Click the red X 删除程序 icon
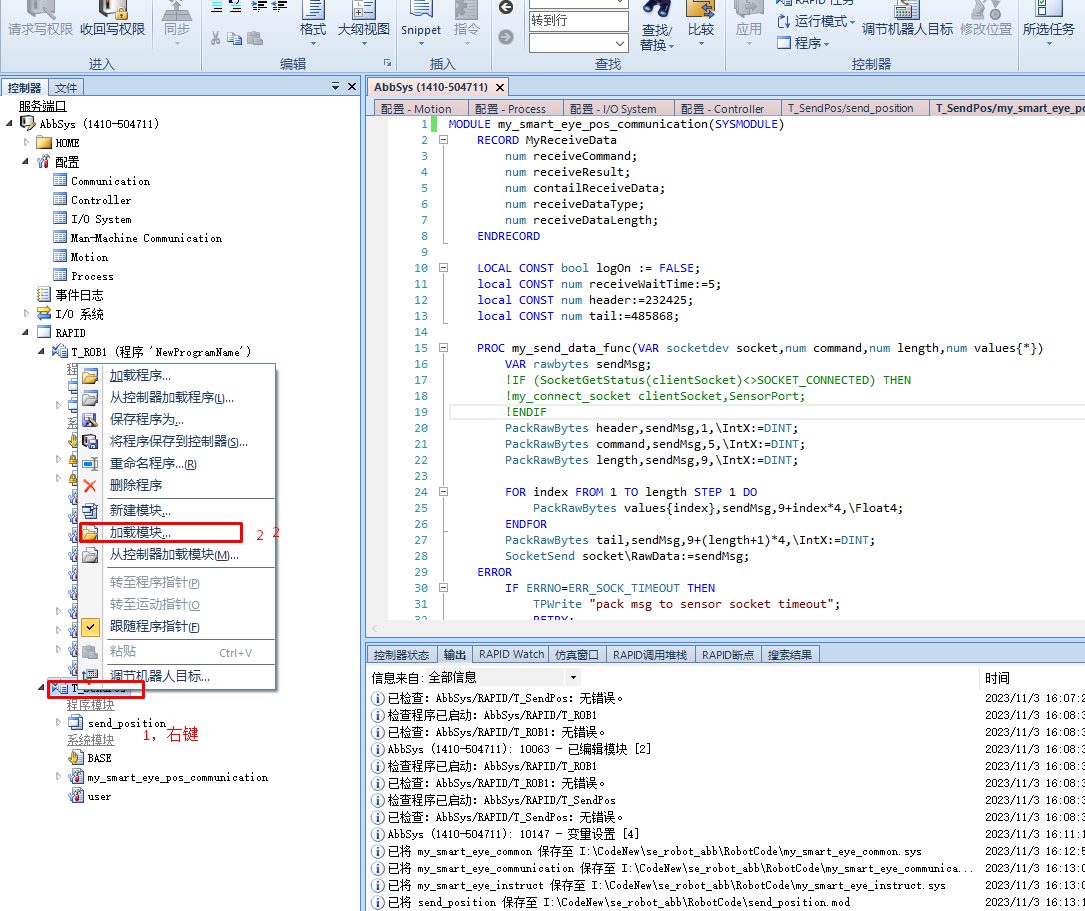1085x911 pixels. [90, 486]
